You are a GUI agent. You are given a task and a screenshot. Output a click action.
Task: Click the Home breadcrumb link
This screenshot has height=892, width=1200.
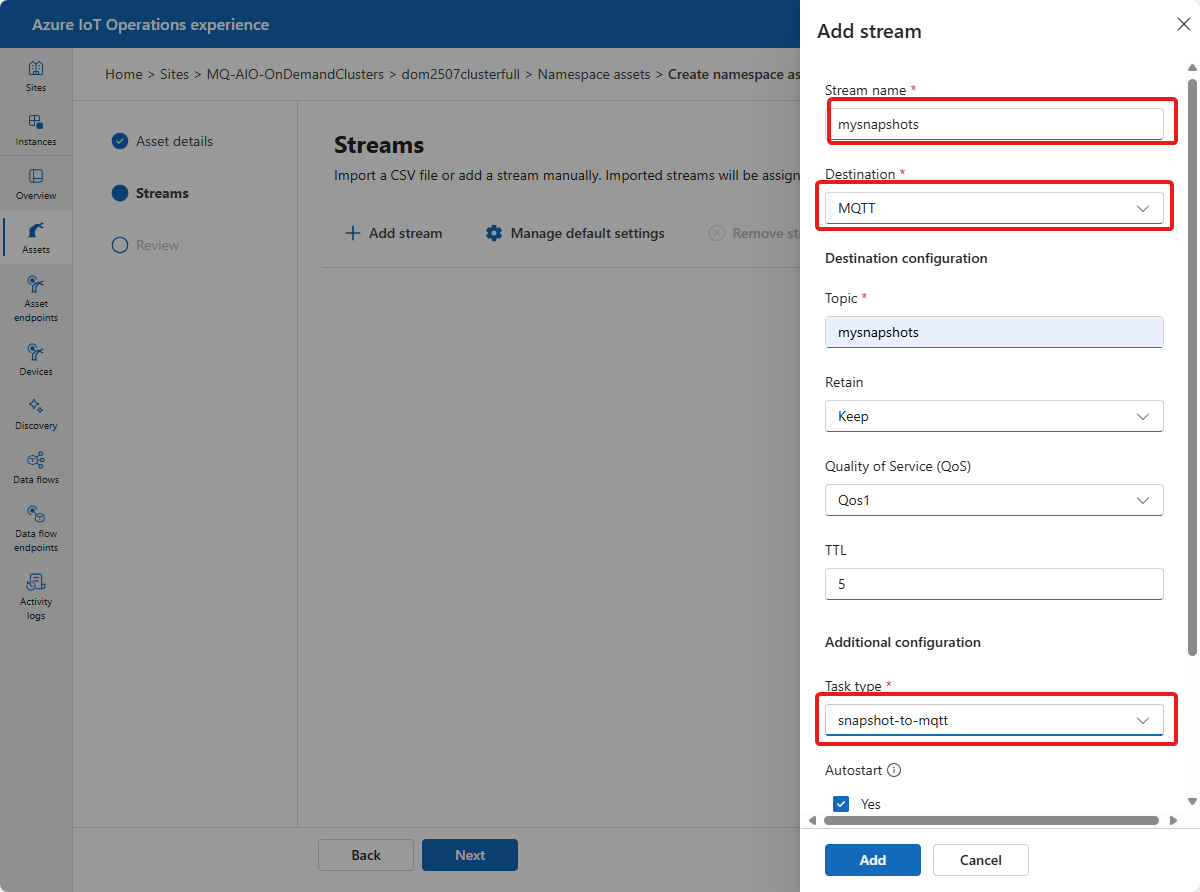124,74
